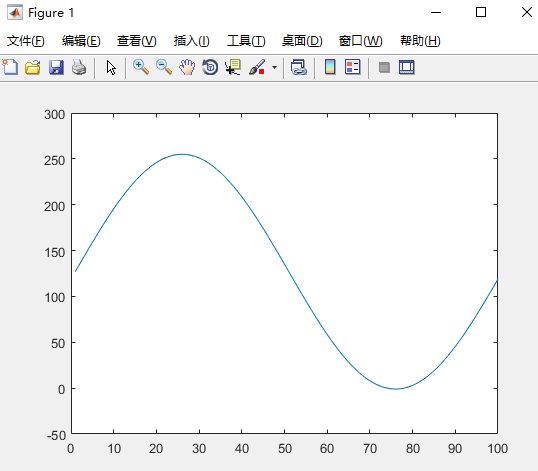
Task: Open the 插入(I) menu
Action: [191, 41]
